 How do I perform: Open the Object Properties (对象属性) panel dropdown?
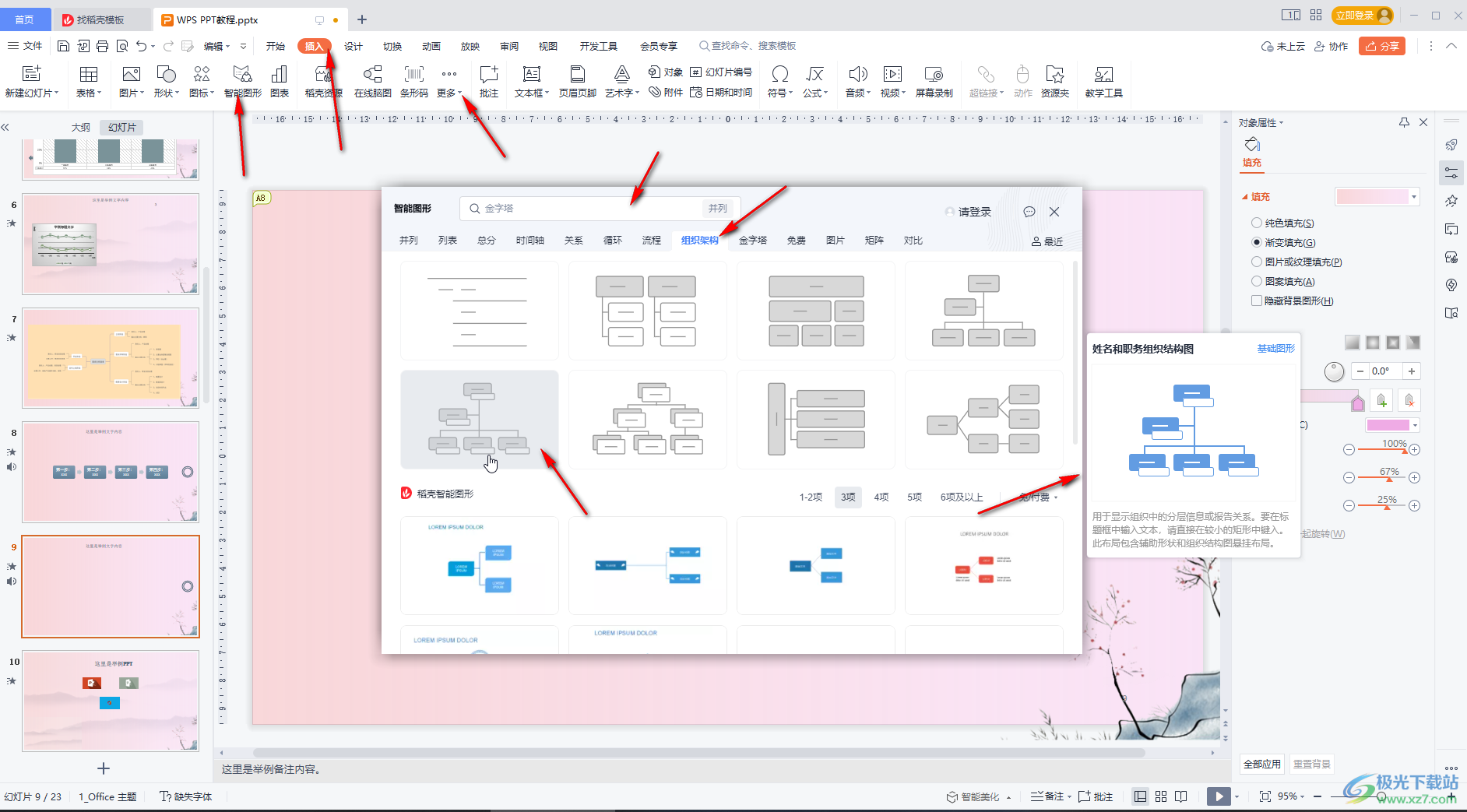(x=1261, y=122)
